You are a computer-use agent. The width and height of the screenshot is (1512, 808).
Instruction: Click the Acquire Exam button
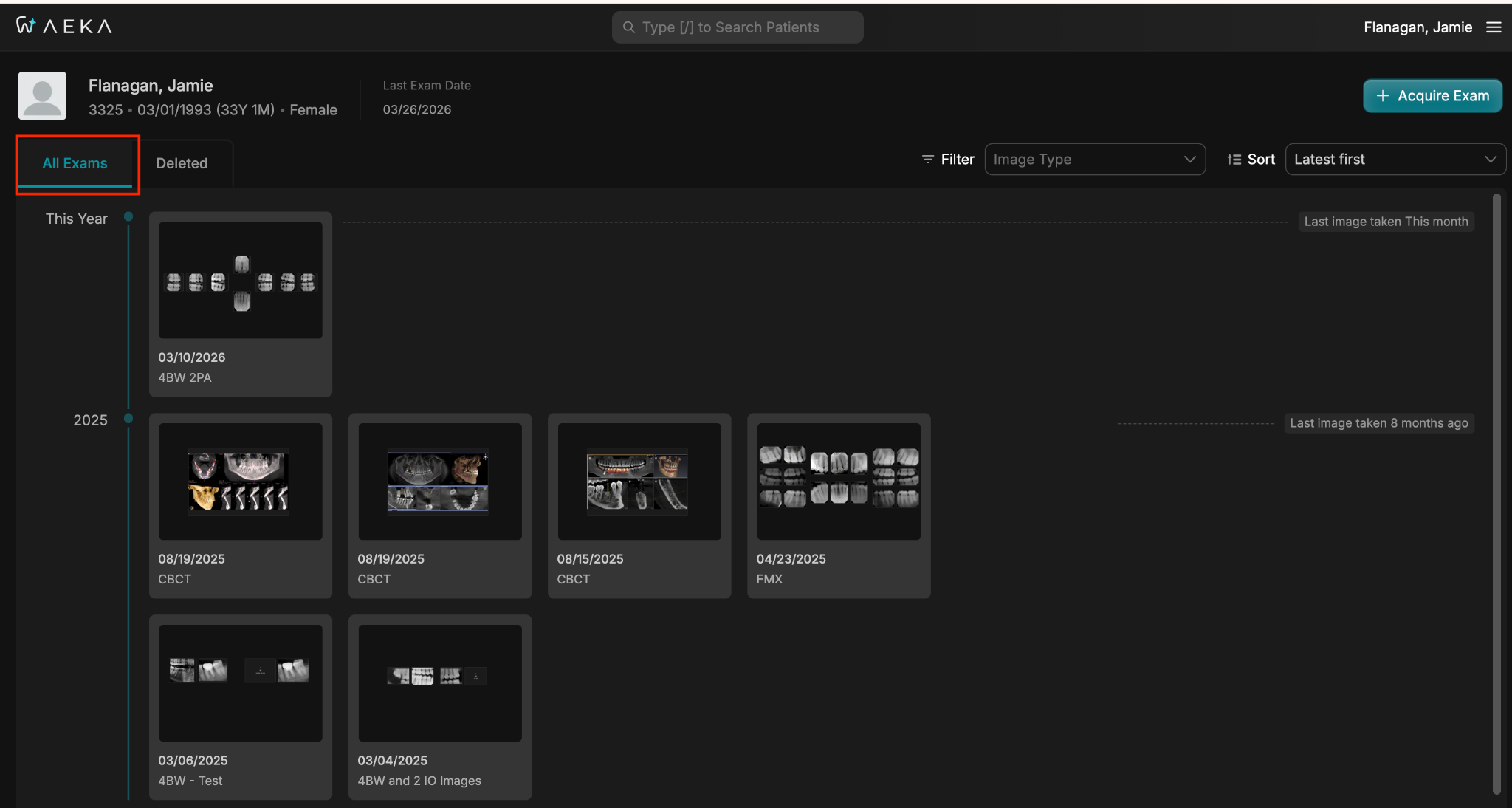(x=1432, y=96)
